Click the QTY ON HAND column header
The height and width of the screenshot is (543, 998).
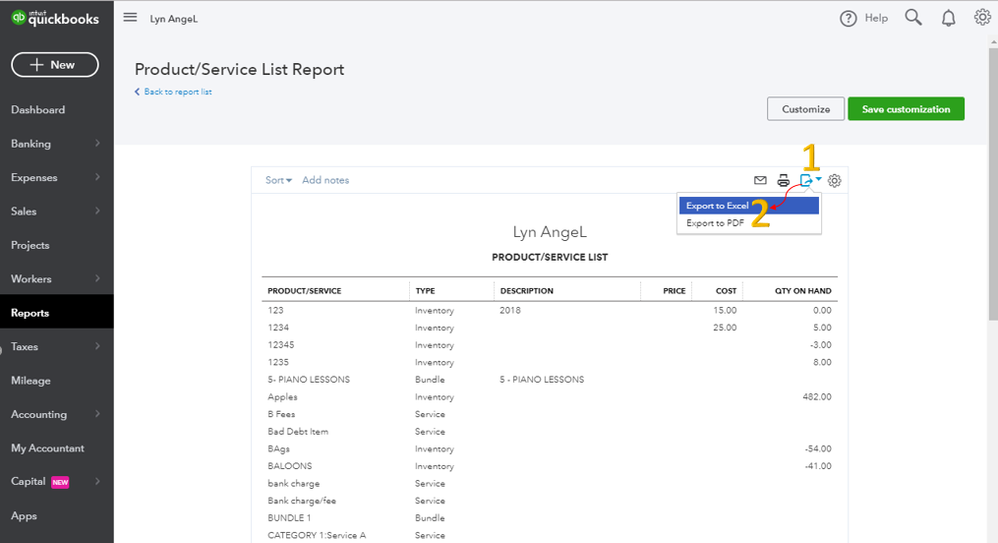(x=803, y=291)
